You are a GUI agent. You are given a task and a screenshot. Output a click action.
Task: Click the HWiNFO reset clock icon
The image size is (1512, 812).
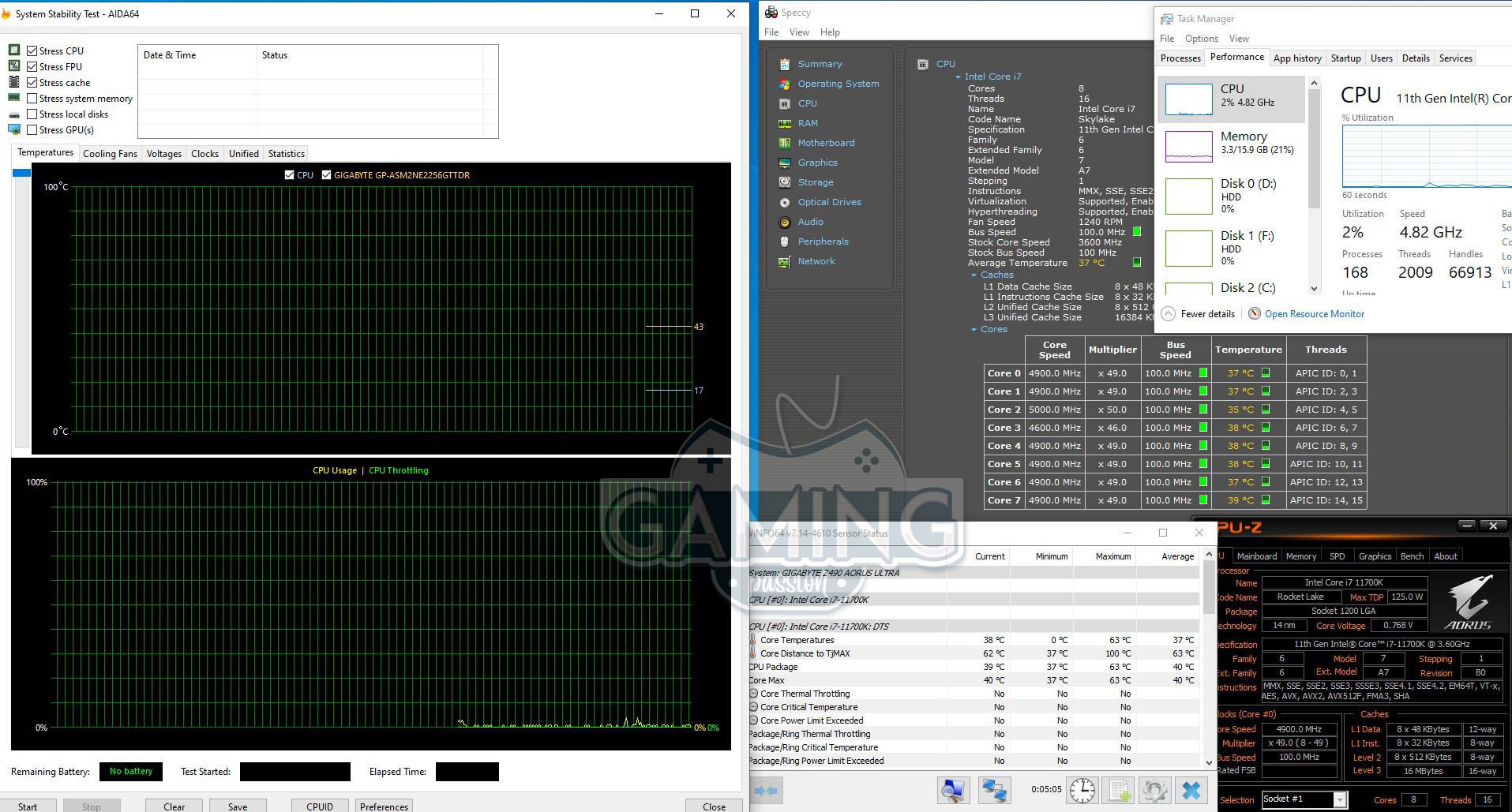click(1082, 790)
